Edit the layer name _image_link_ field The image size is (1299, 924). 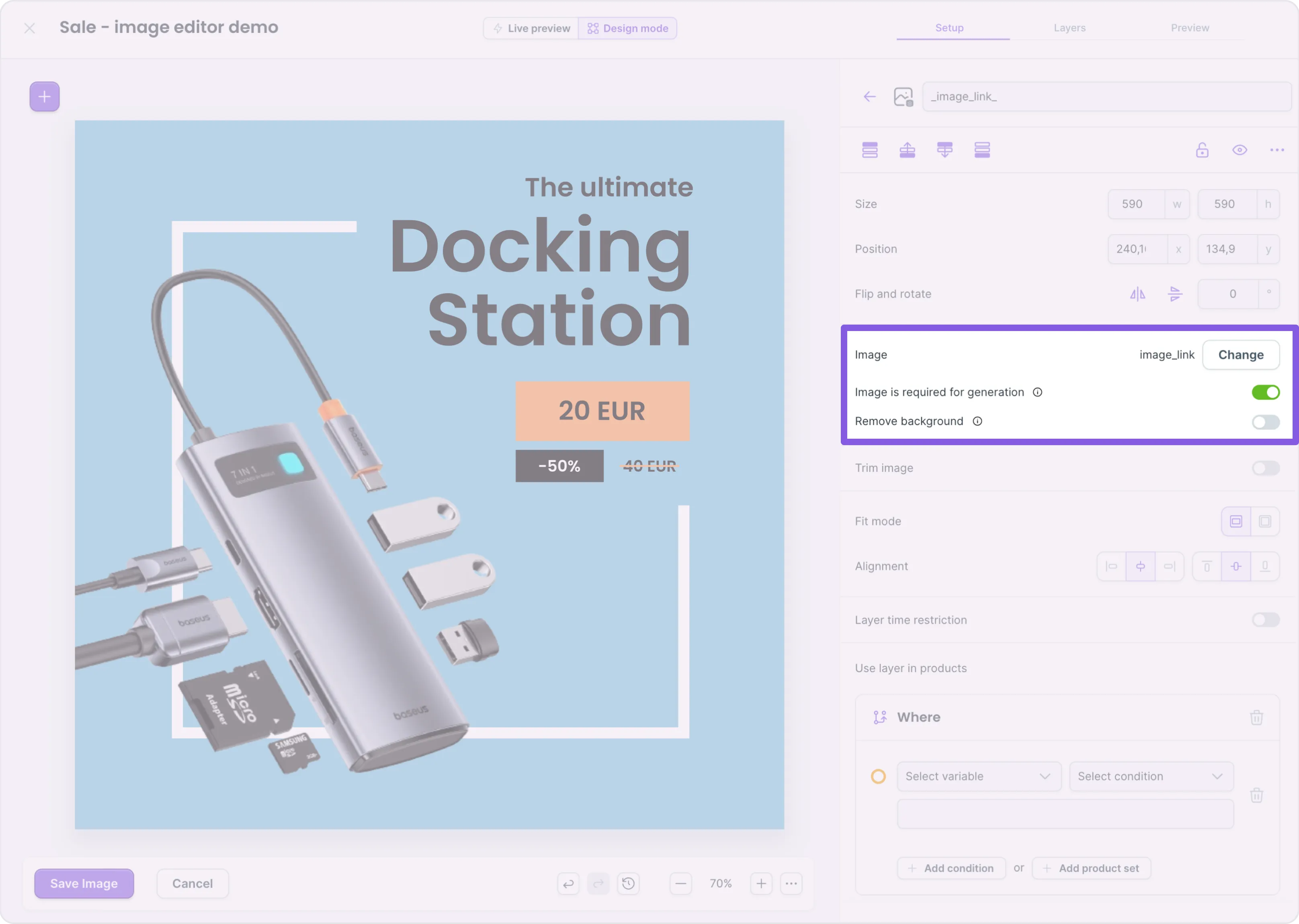click(x=1106, y=96)
